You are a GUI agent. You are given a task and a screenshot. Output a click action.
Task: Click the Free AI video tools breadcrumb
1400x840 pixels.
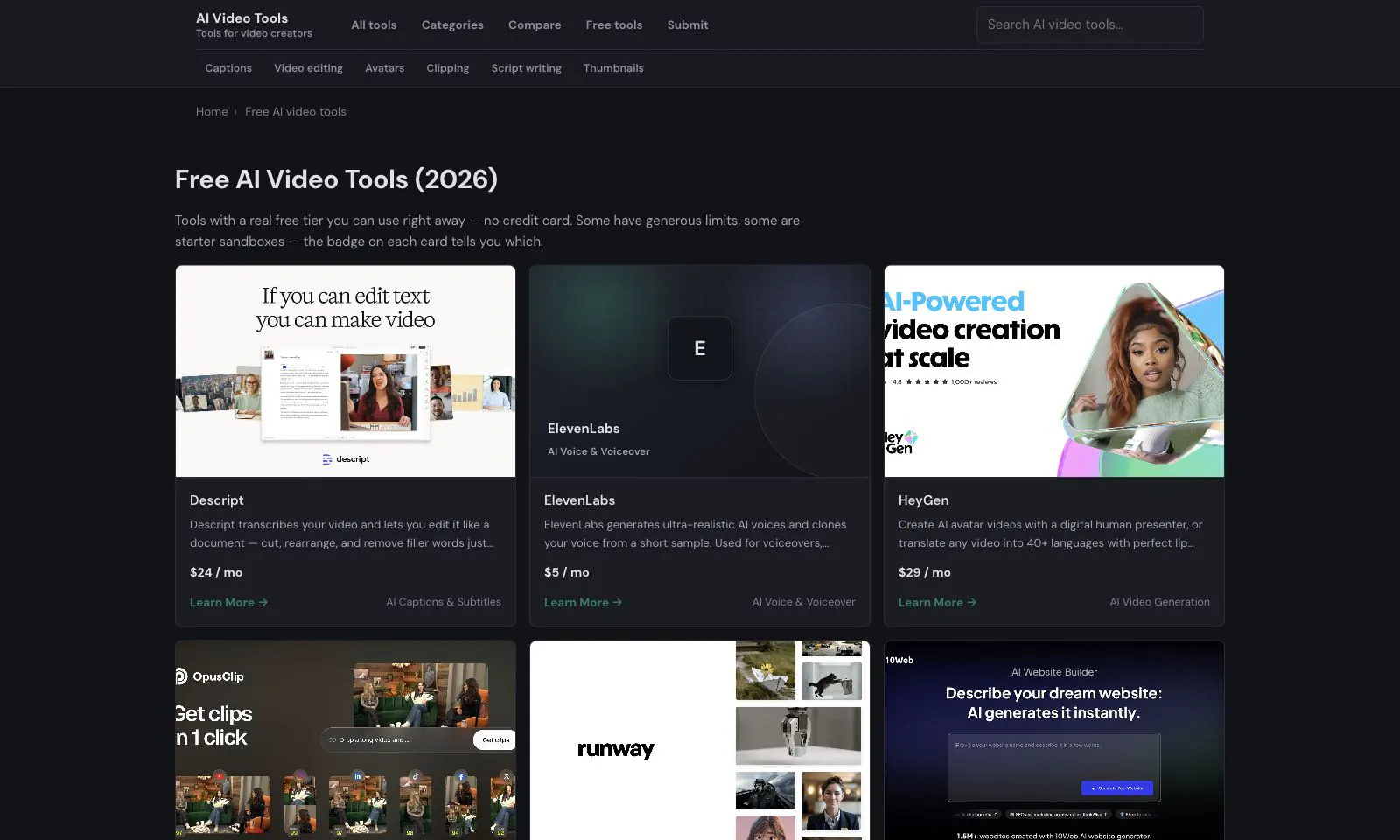pos(296,111)
